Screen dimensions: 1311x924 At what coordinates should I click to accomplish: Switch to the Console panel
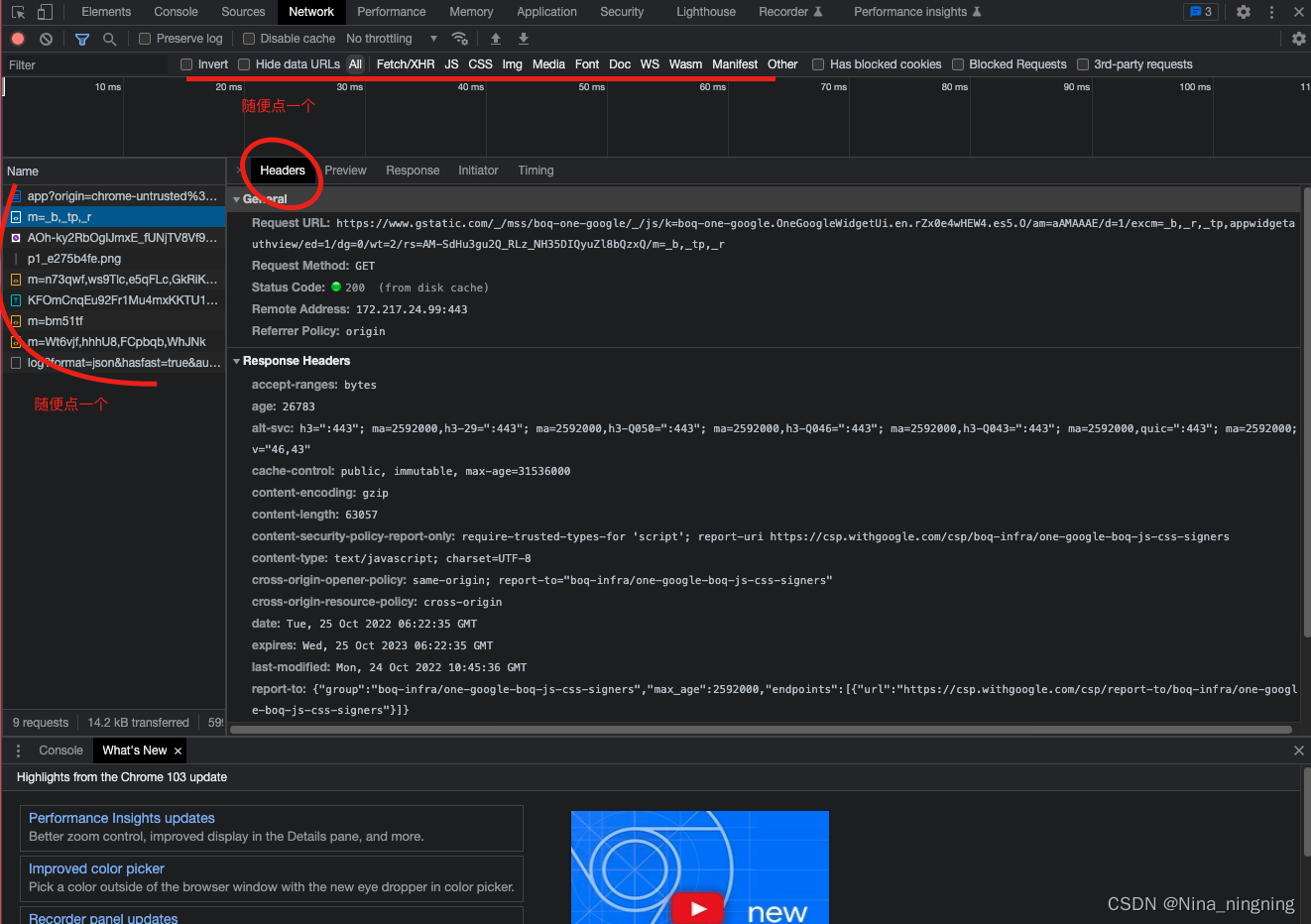click(177, 12)
